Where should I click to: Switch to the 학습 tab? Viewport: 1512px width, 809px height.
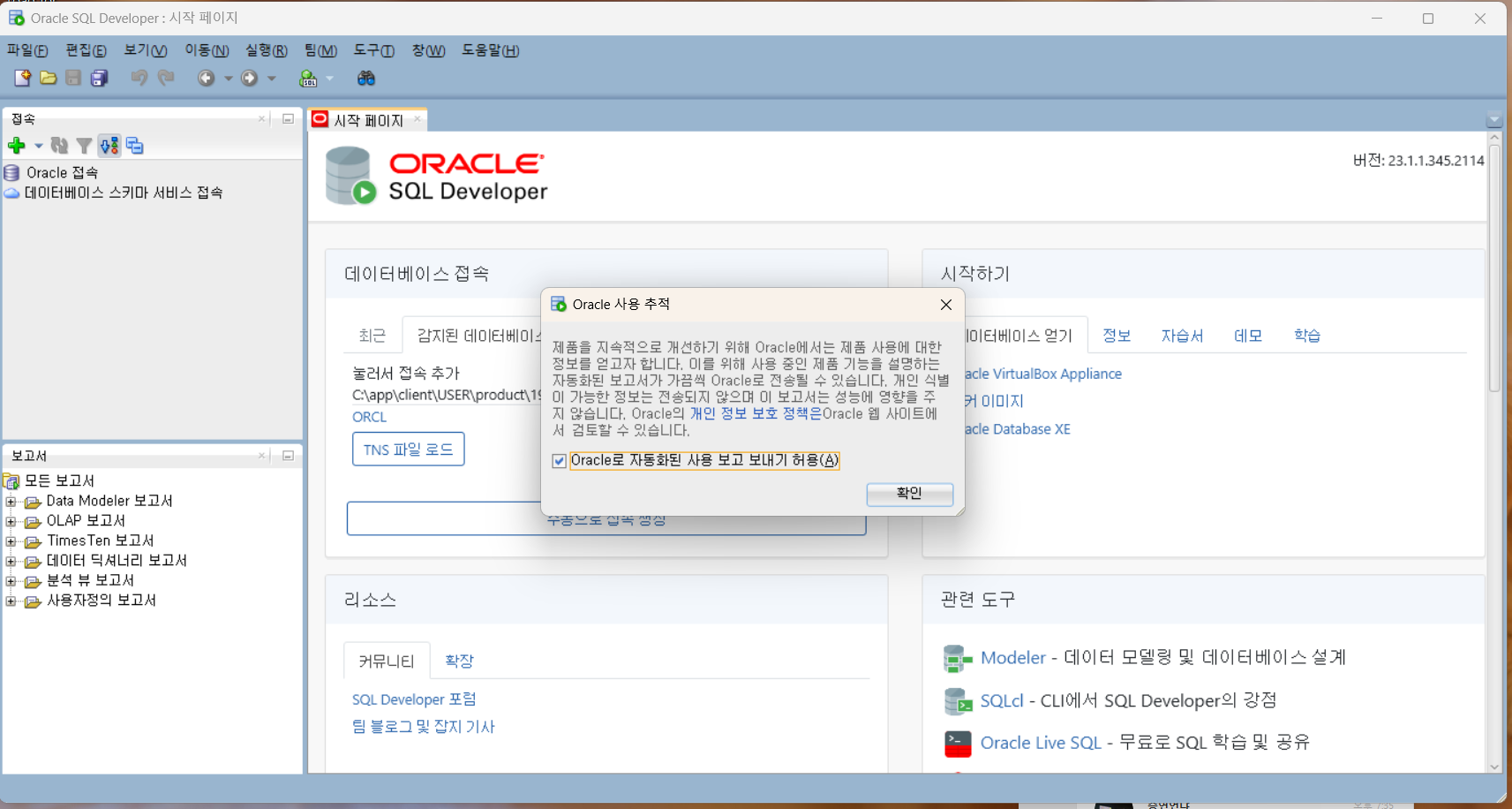[1307, 336]
